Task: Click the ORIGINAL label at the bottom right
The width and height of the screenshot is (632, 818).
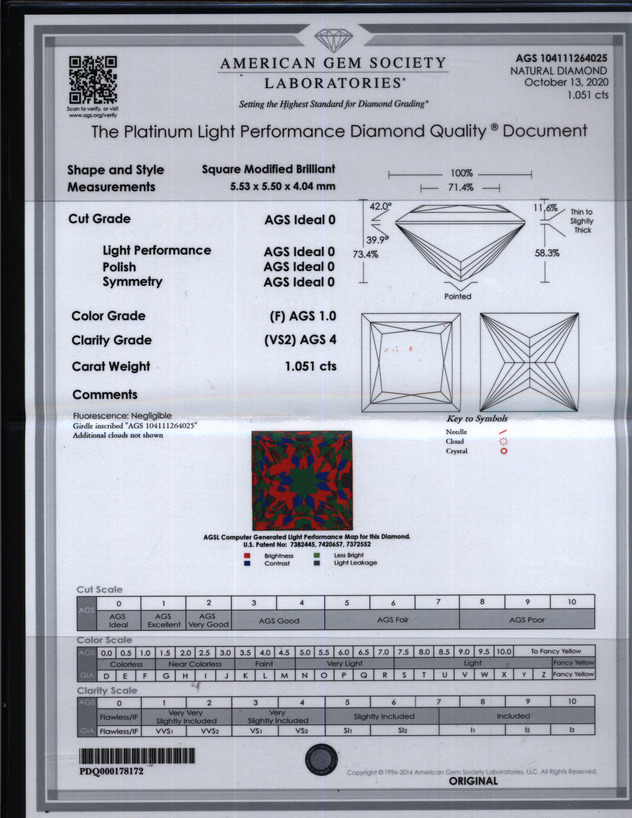Action: [473, 781]
